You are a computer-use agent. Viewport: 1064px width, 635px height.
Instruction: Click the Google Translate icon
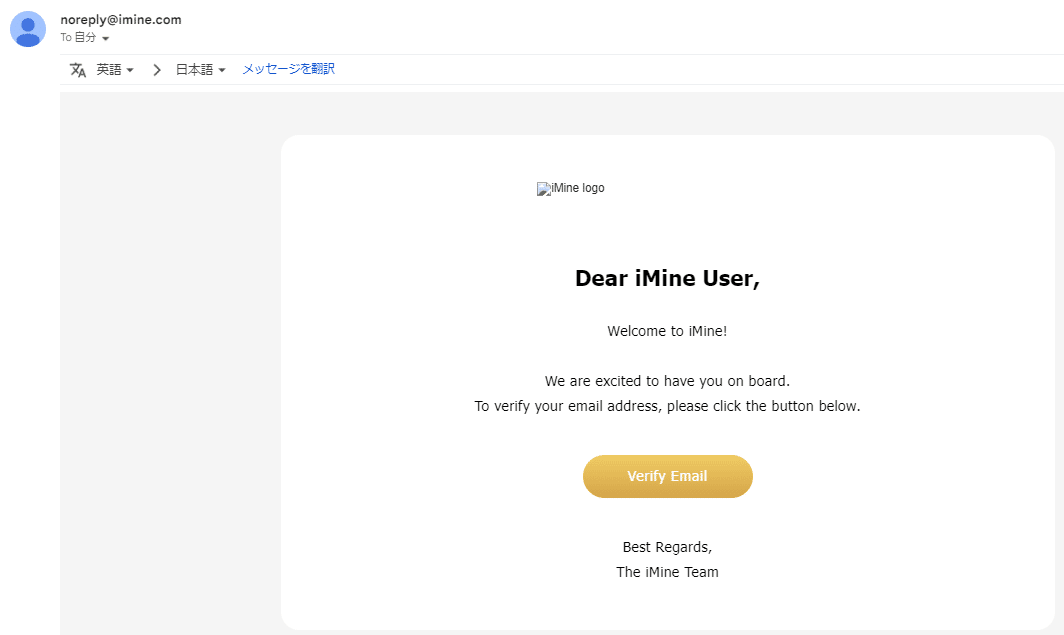(78, 70)
